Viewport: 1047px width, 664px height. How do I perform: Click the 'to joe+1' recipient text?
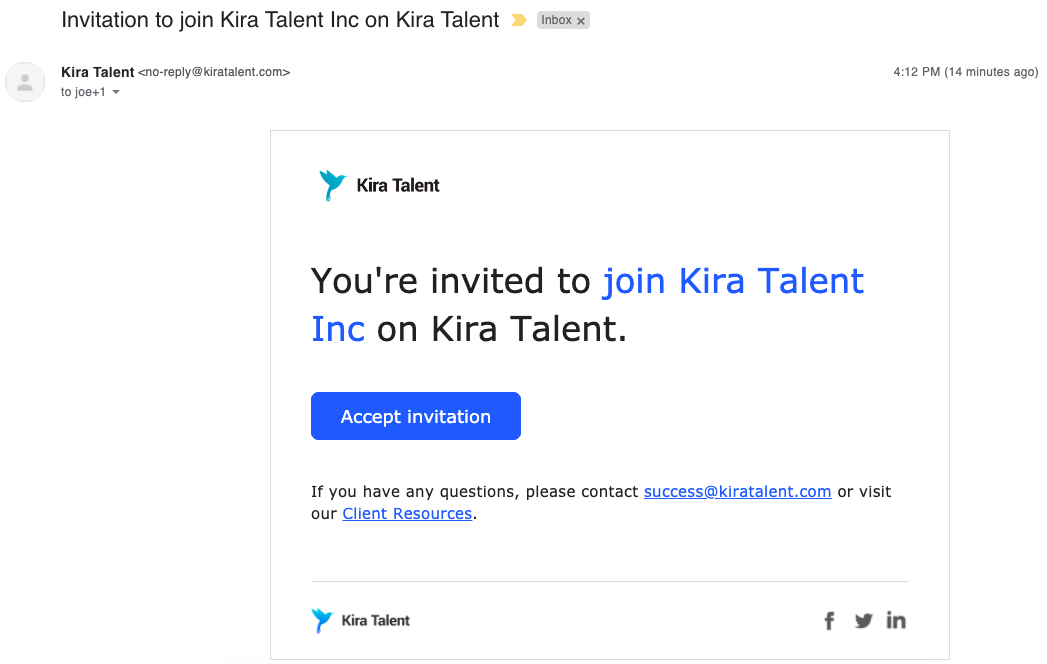pos(83,92)
